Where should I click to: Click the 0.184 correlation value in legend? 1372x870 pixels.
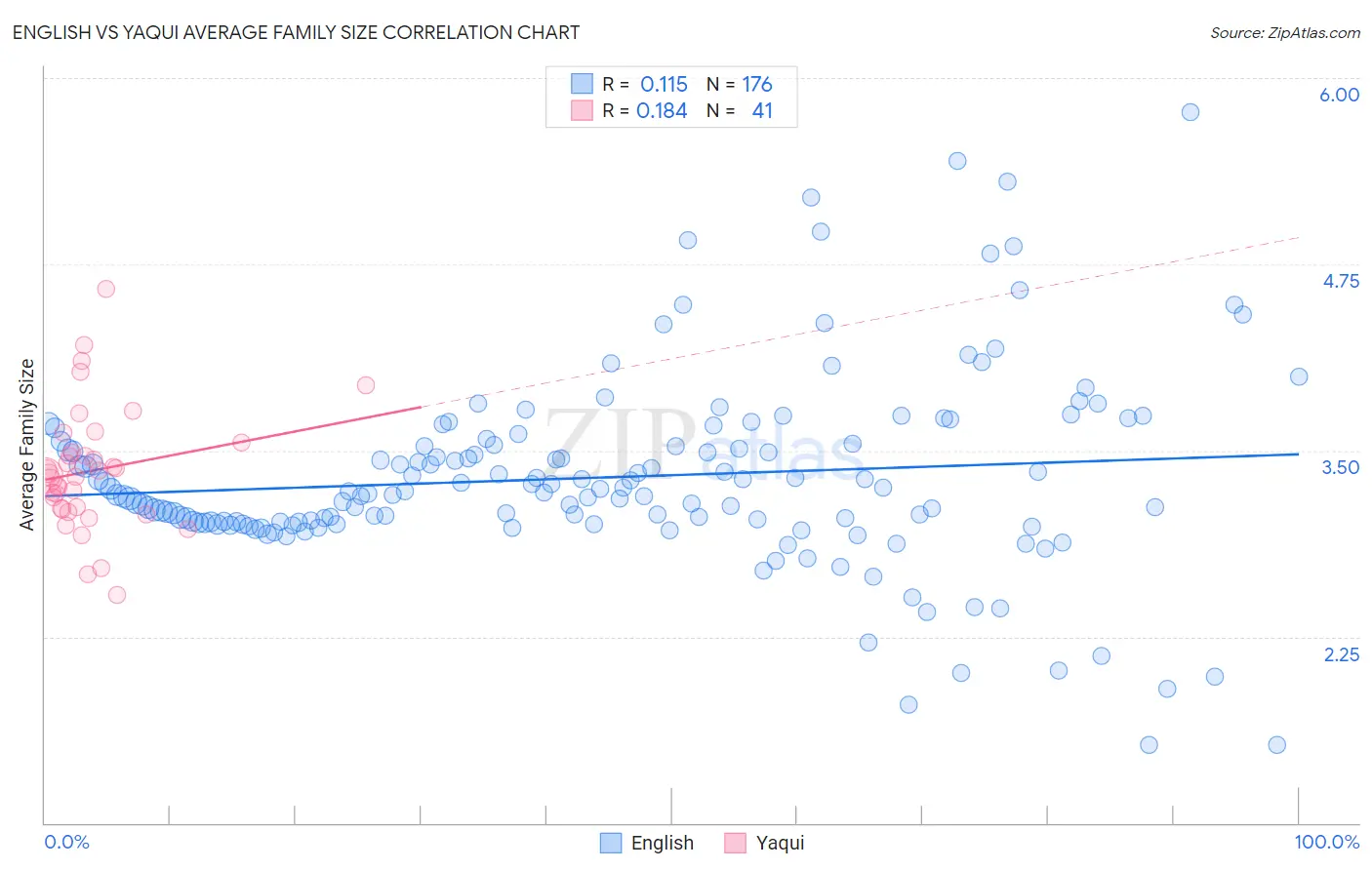662,110
